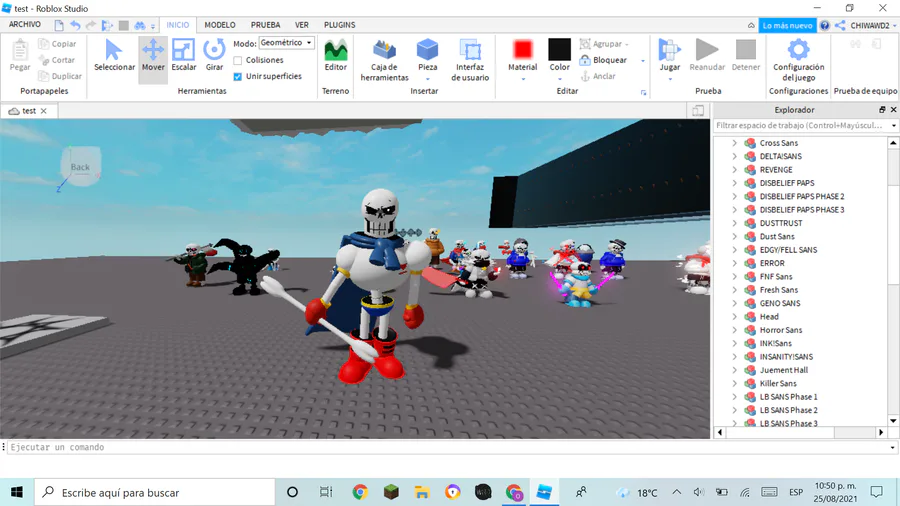Pick the Girar rotate tool
The width and height of the screenshot is (900, 506).
(x=214, y=56)
